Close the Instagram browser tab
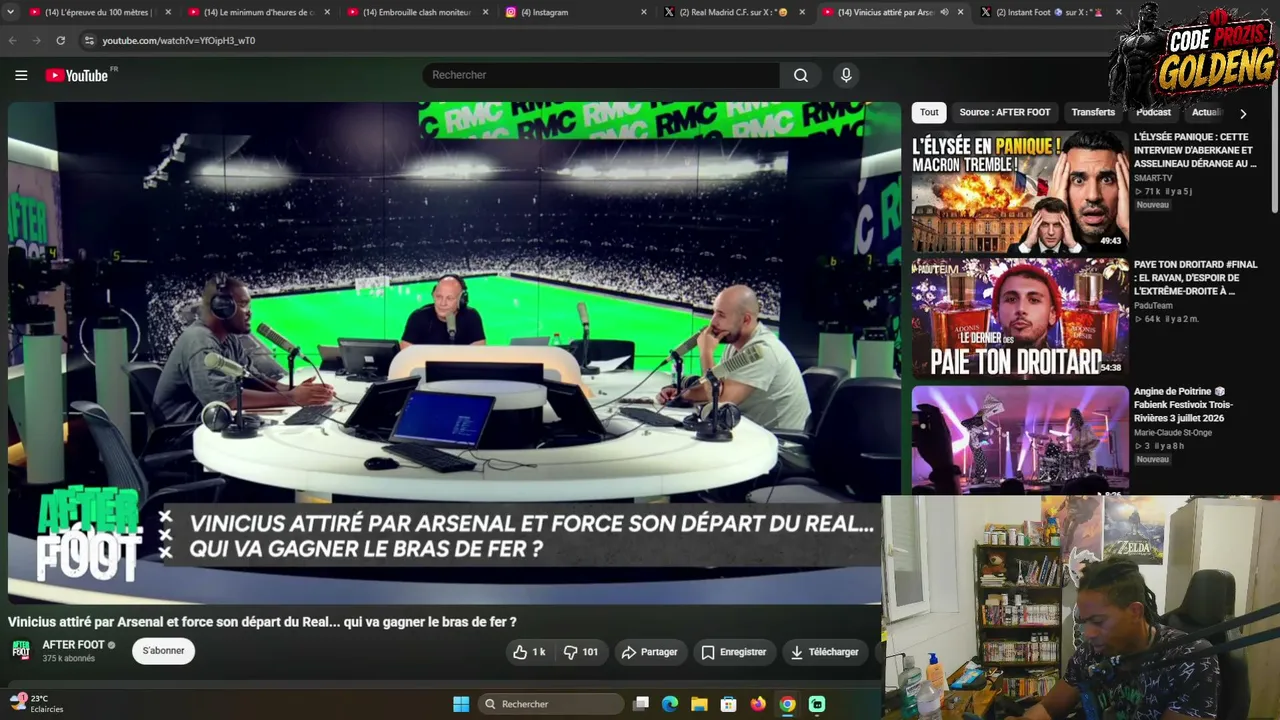This screenshot has width=1280, height=720. point(644,12)
